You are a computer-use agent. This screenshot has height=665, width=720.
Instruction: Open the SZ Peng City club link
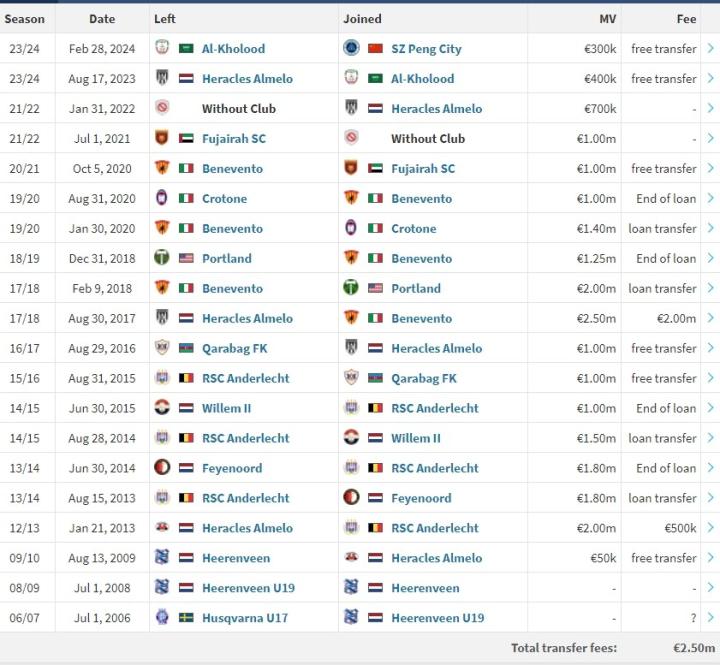[426, 48]
